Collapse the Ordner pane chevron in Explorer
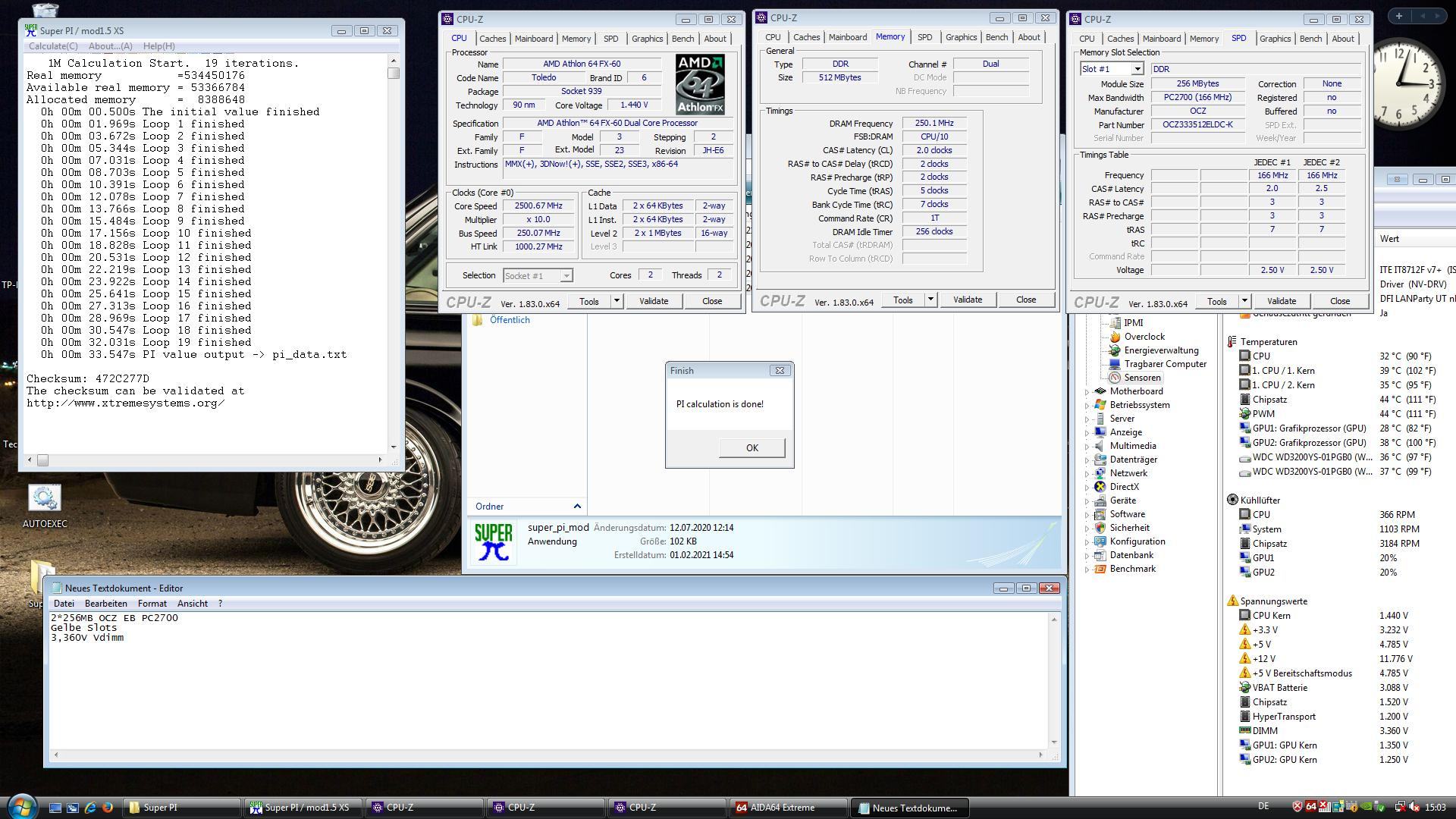This screenshot has height=819, width=1456. [x=577, y=507]
